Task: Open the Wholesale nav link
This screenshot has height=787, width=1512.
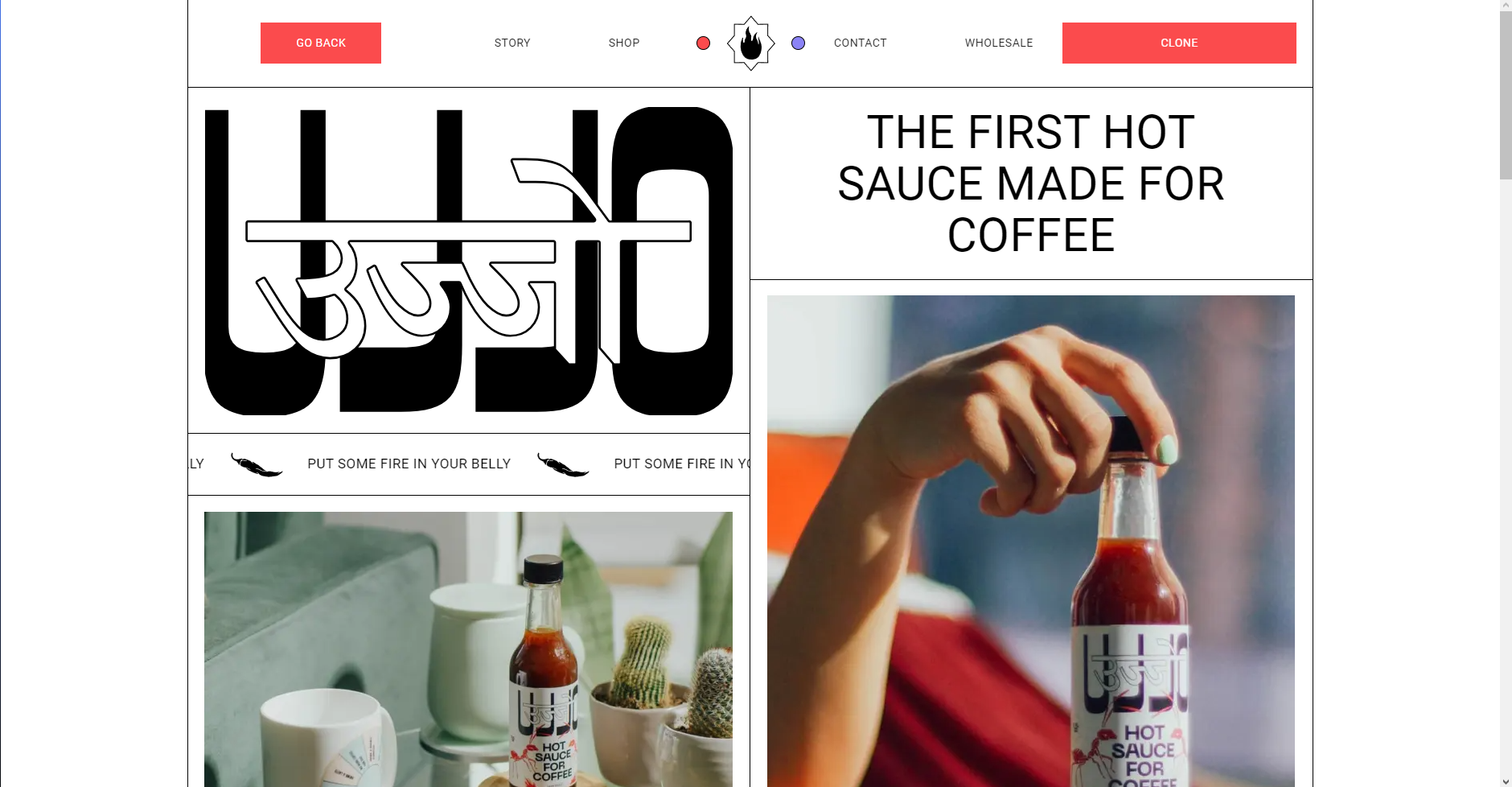Action: 999,43
